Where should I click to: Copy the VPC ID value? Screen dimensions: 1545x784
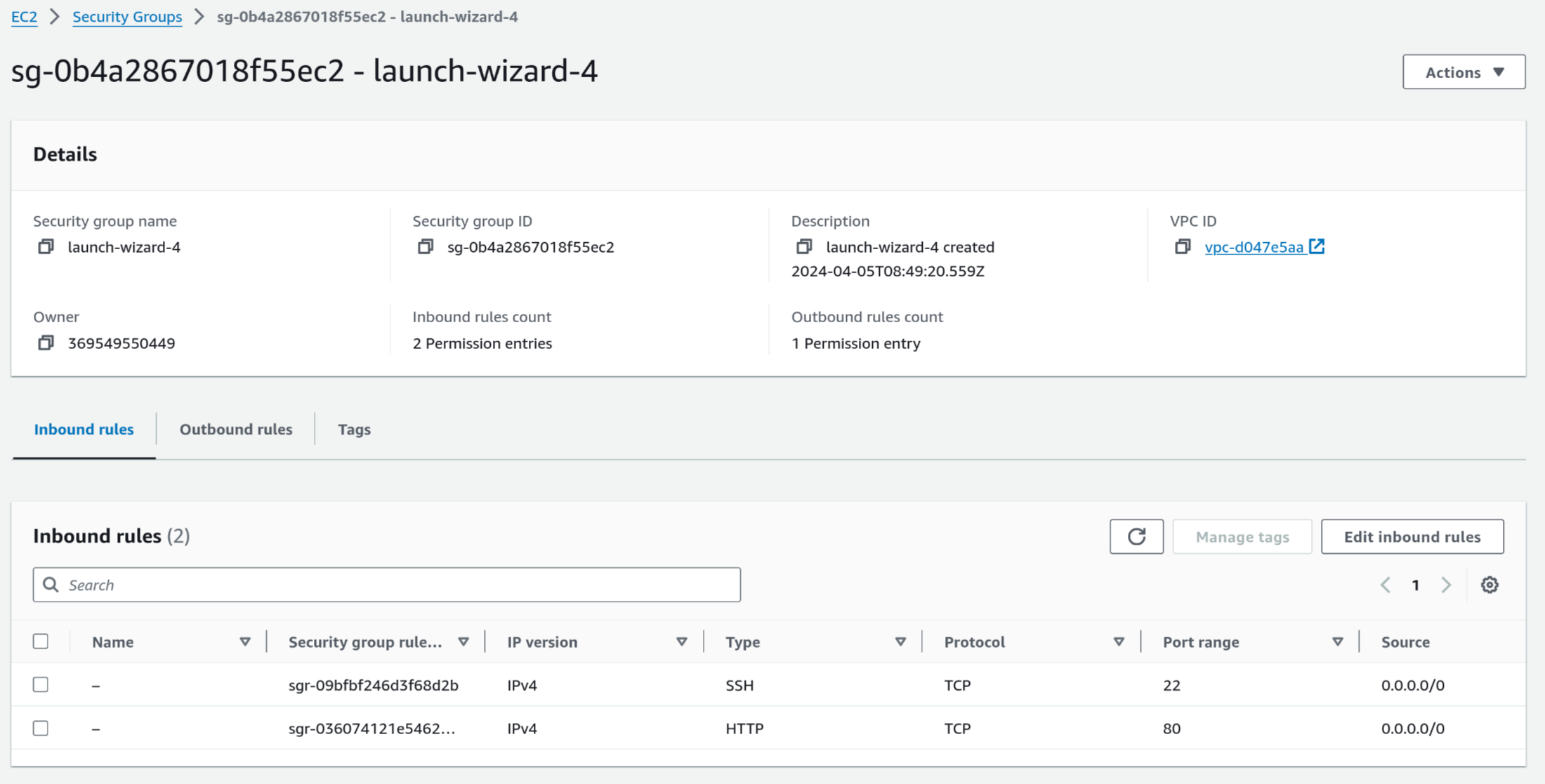1183,246
